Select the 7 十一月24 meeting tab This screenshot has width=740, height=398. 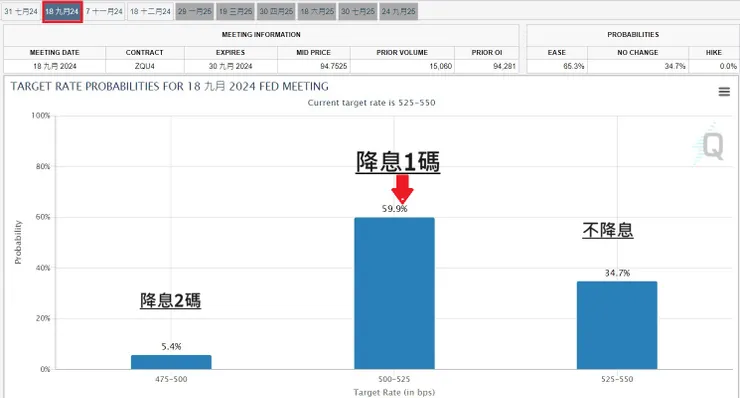(104, 11)
